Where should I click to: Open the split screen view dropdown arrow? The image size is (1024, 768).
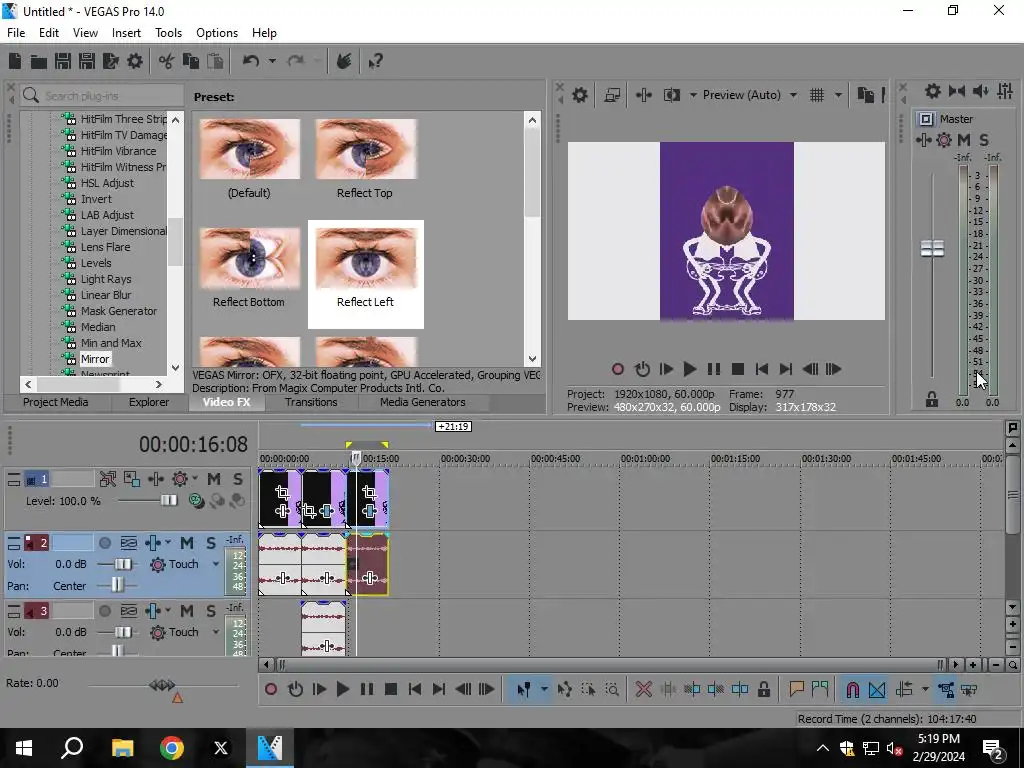click(693, 95)
